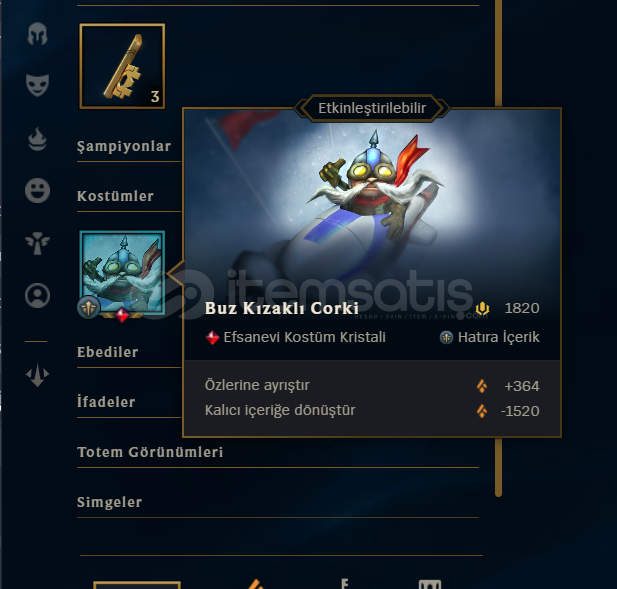The image size is (617, 589).
Task: Click the gold vertical scrollbar
Action: pos(499,248)
